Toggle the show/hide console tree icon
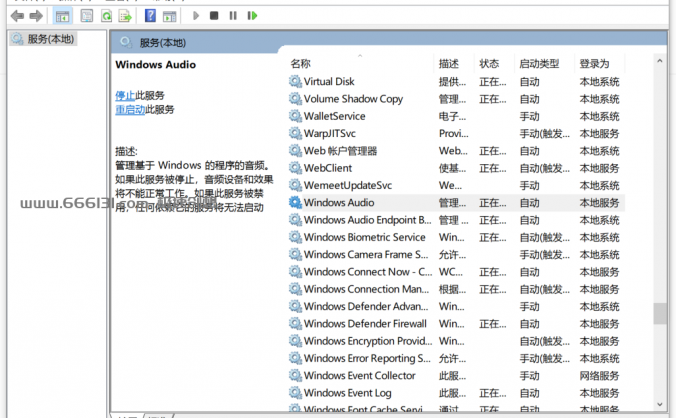This screenshot has width=676, height=418. click(x=62, y=16)
